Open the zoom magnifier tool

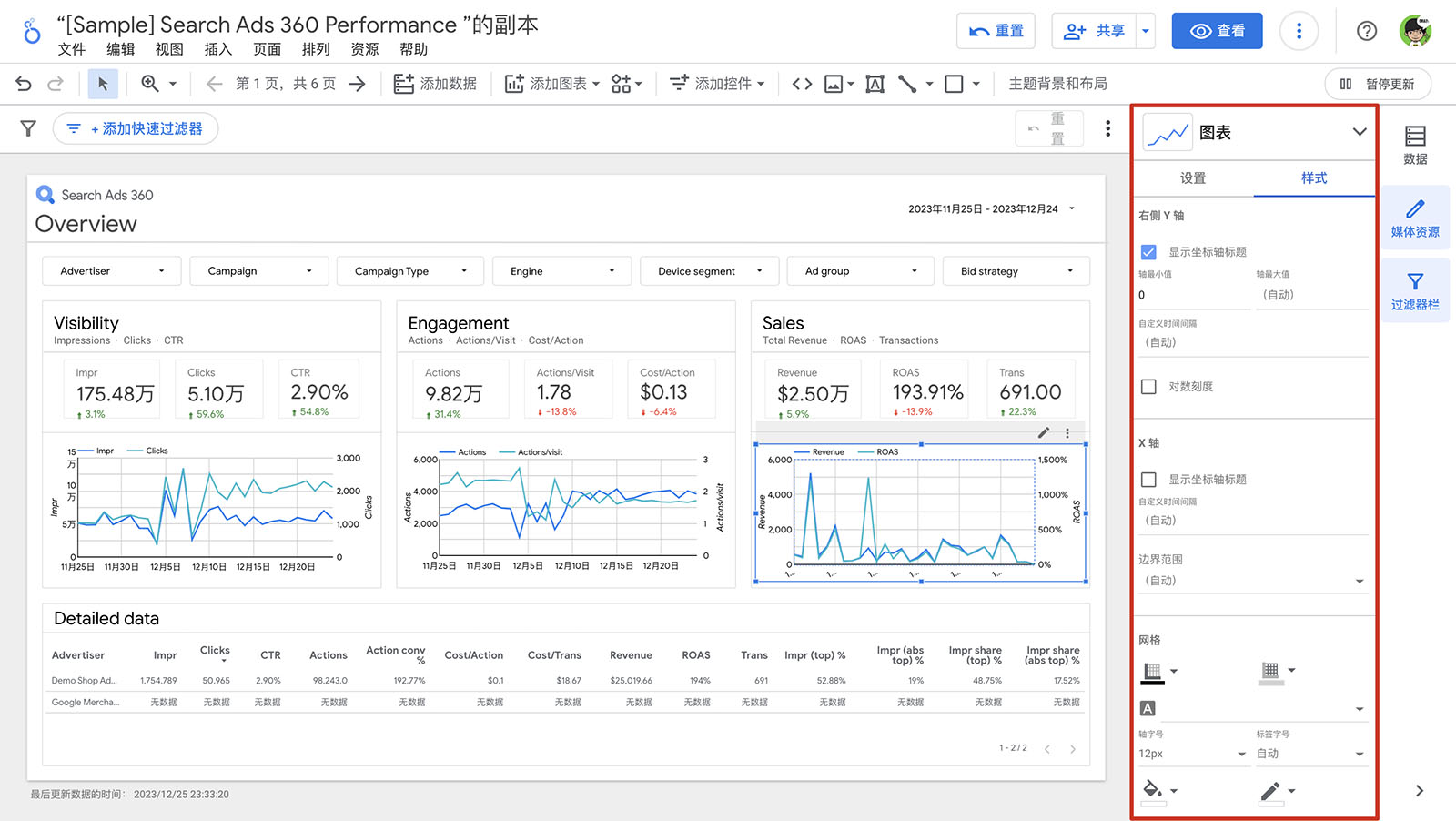coord(150,84)
